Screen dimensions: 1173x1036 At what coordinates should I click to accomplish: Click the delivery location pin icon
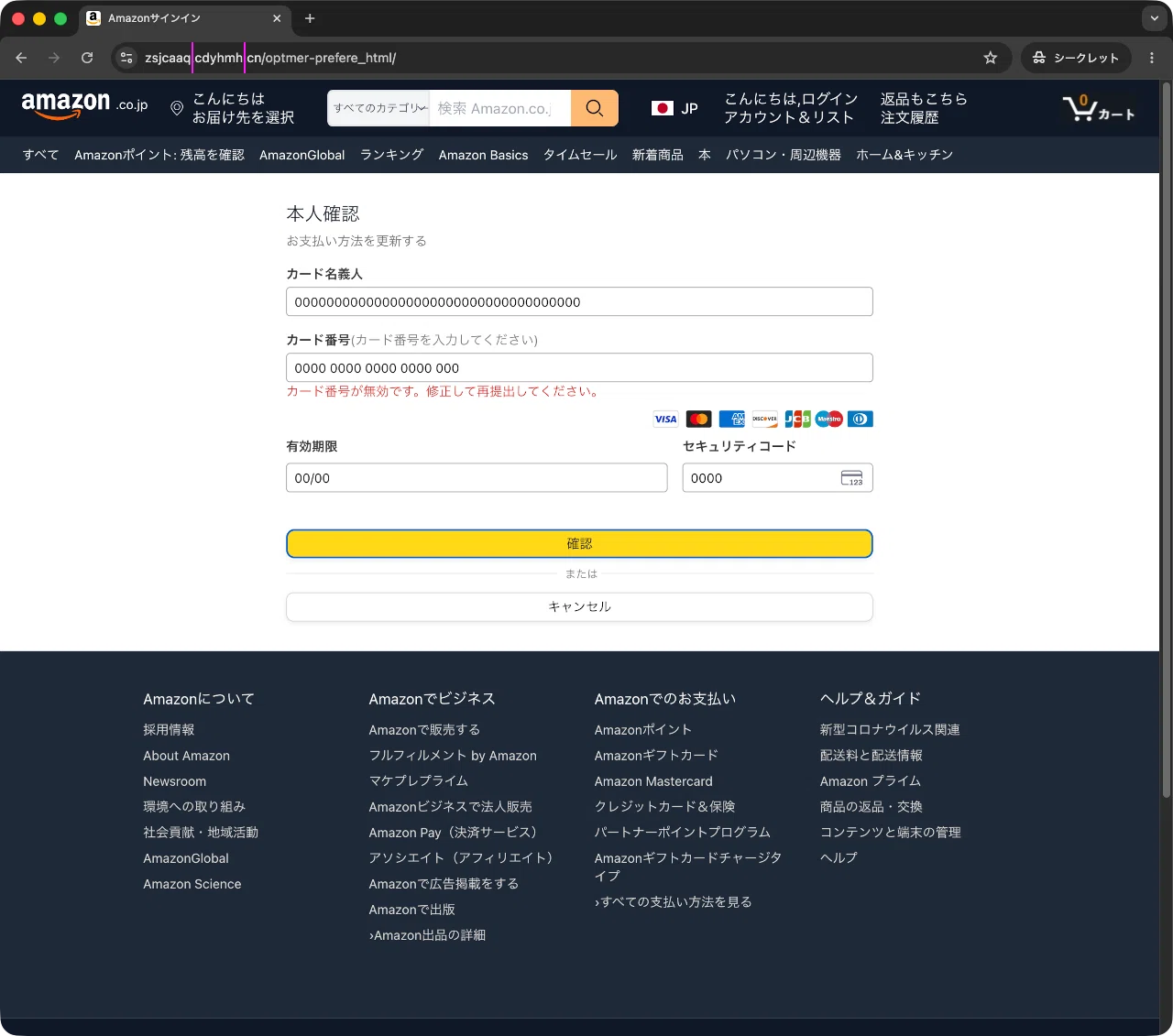tap(177, 108)
